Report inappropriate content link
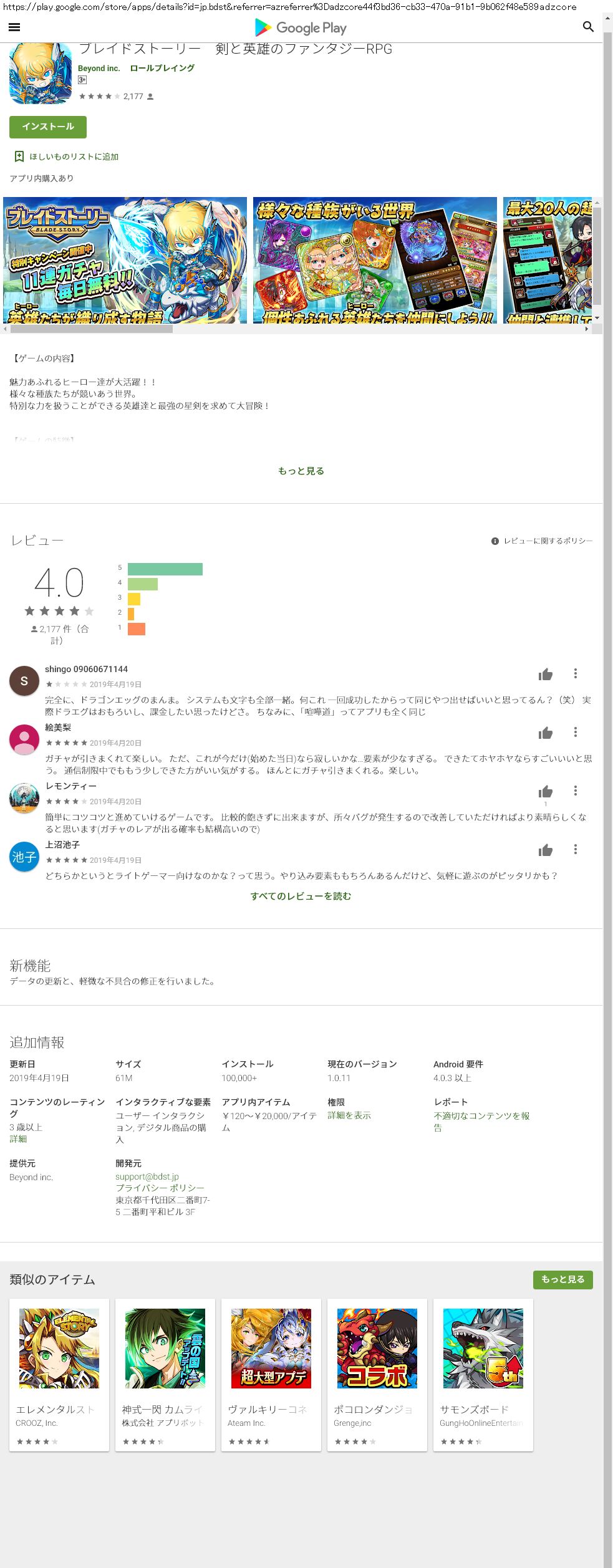The image size is (613, 1568). pyautogui.click(x=481, y=1121)
